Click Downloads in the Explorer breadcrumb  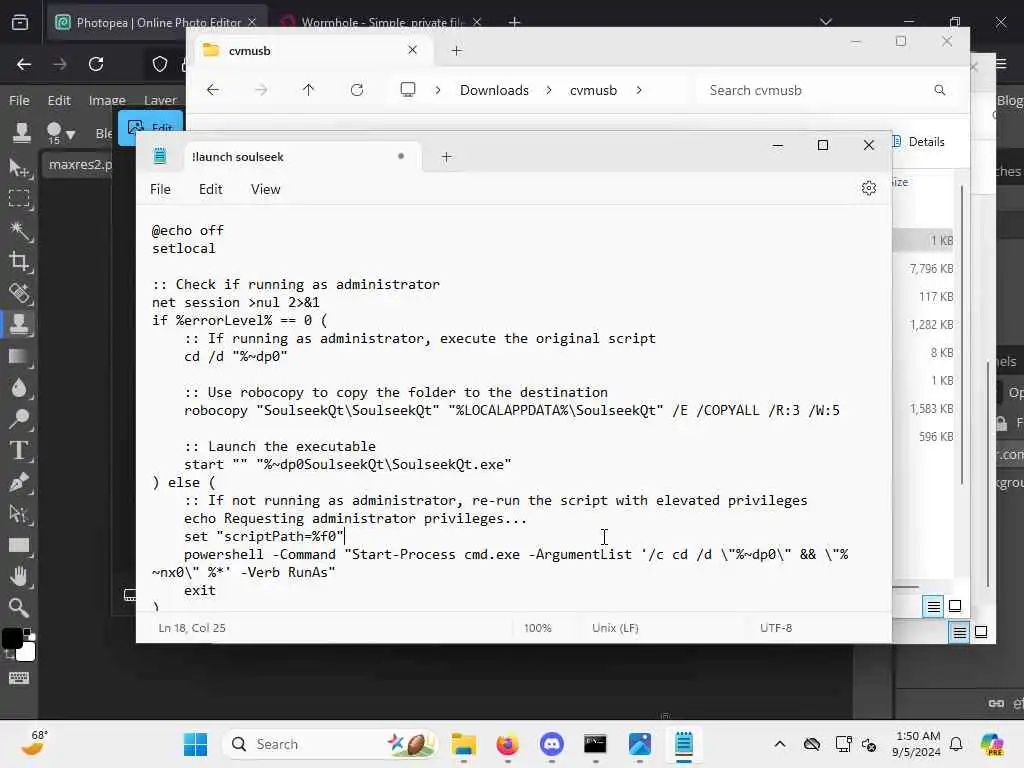(x=494, y=90)
